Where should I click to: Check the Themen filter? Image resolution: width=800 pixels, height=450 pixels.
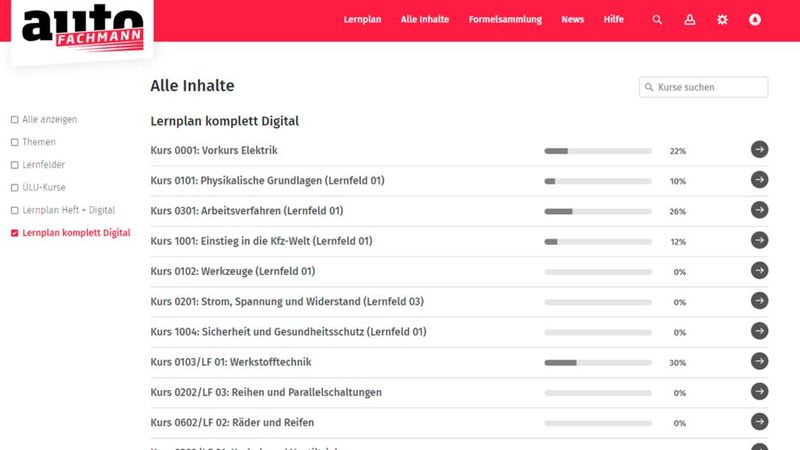click(14, 142)
